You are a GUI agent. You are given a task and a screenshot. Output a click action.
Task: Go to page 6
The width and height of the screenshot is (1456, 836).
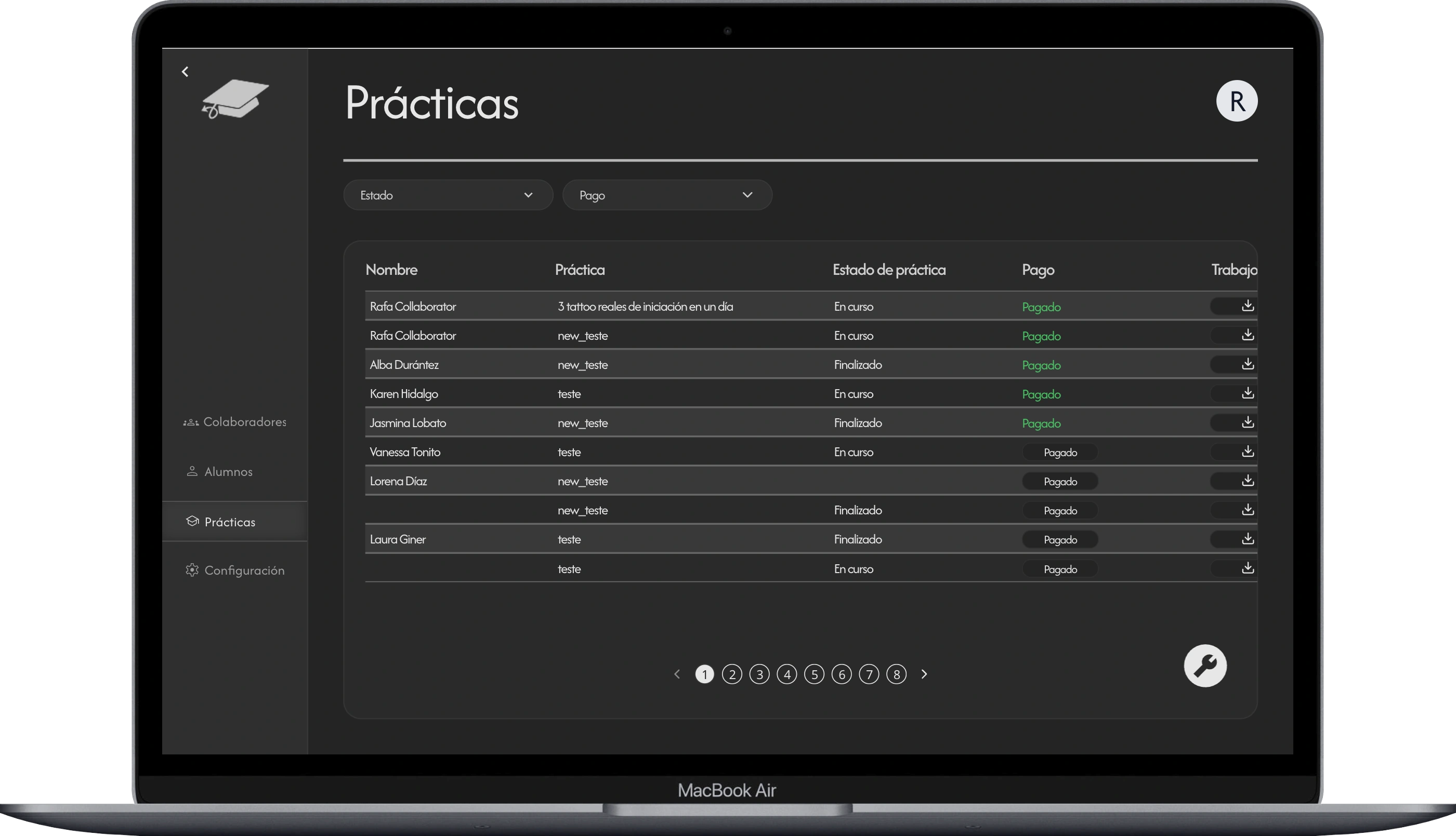[842, 674]
